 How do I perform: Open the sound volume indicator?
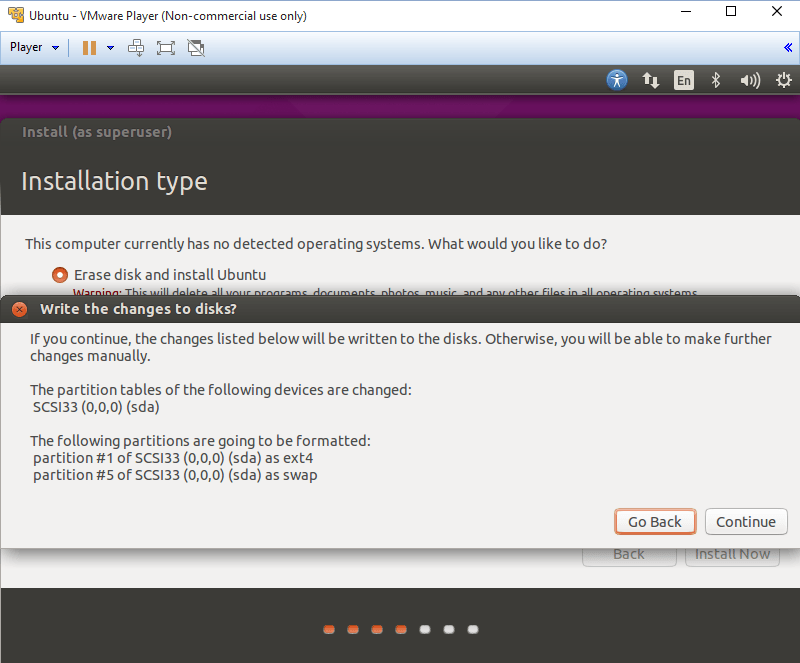click(x=749, y=80)
